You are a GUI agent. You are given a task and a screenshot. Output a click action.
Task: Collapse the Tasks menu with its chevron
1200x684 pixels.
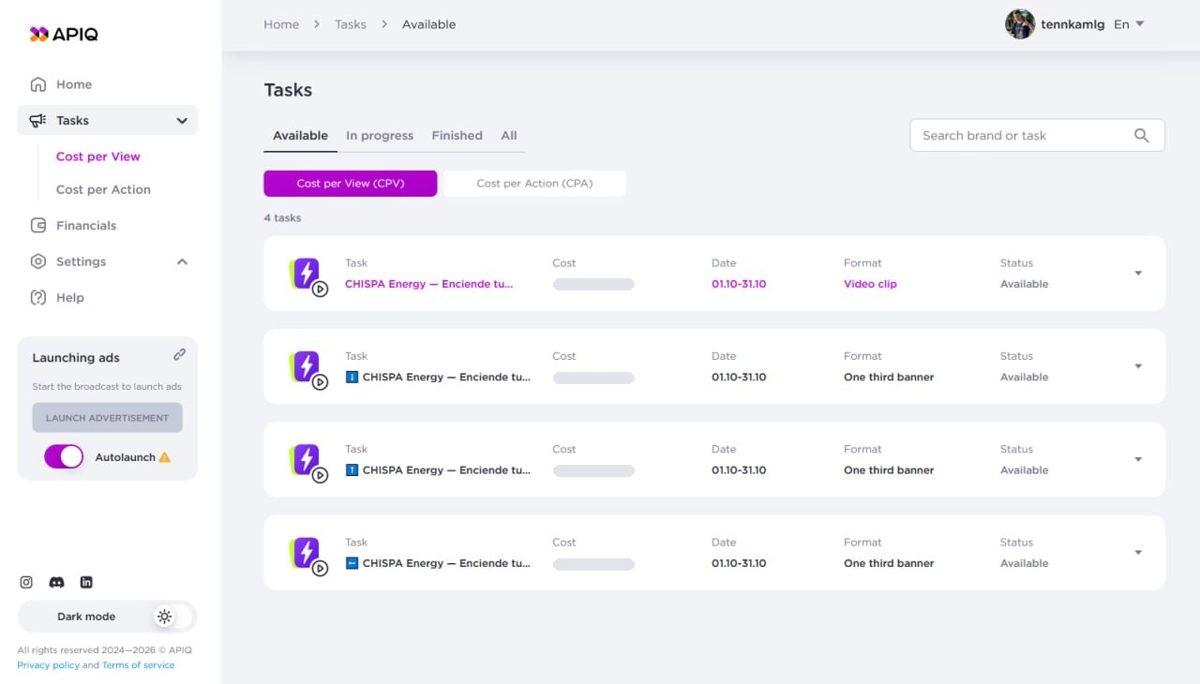pyautogui.click(x=182, y=120)
